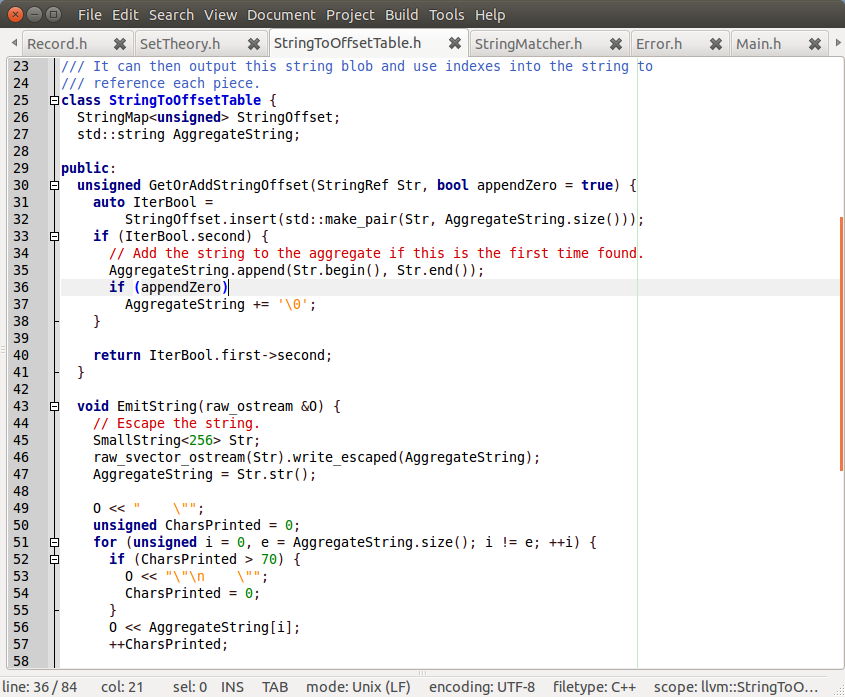This screenshot has height=697, width=845.
Task: Click line number 43 in the margin
Action: pos(21,406)
